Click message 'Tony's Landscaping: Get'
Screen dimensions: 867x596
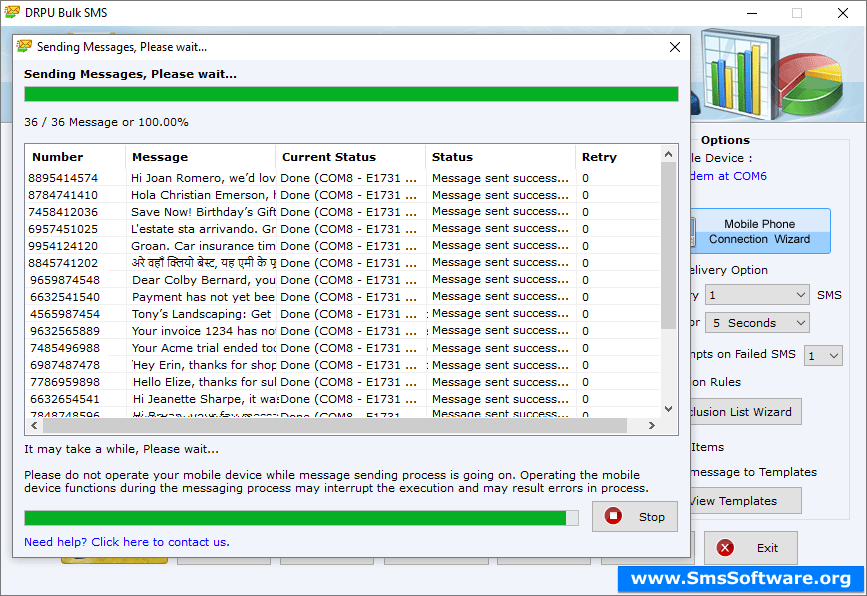coord(201,314)
